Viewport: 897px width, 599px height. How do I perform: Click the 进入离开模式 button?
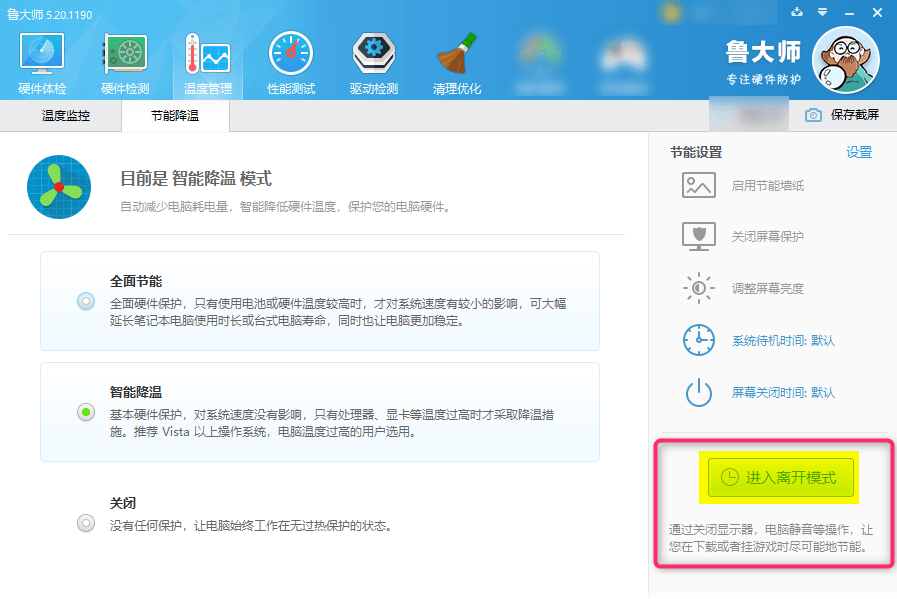click(x=780, y=477)
